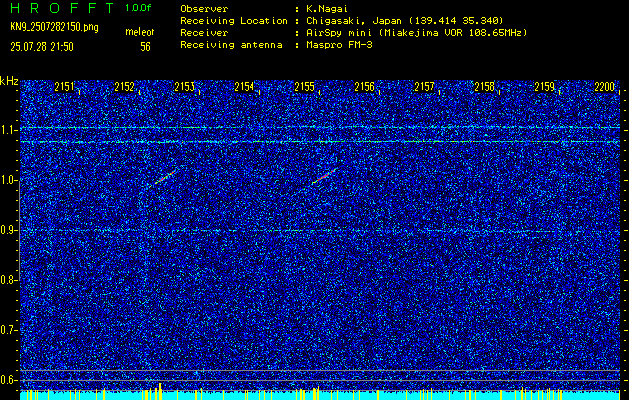Click the Receiving Location field label
This screenshot has height=400, width=629.
(234, 21)
